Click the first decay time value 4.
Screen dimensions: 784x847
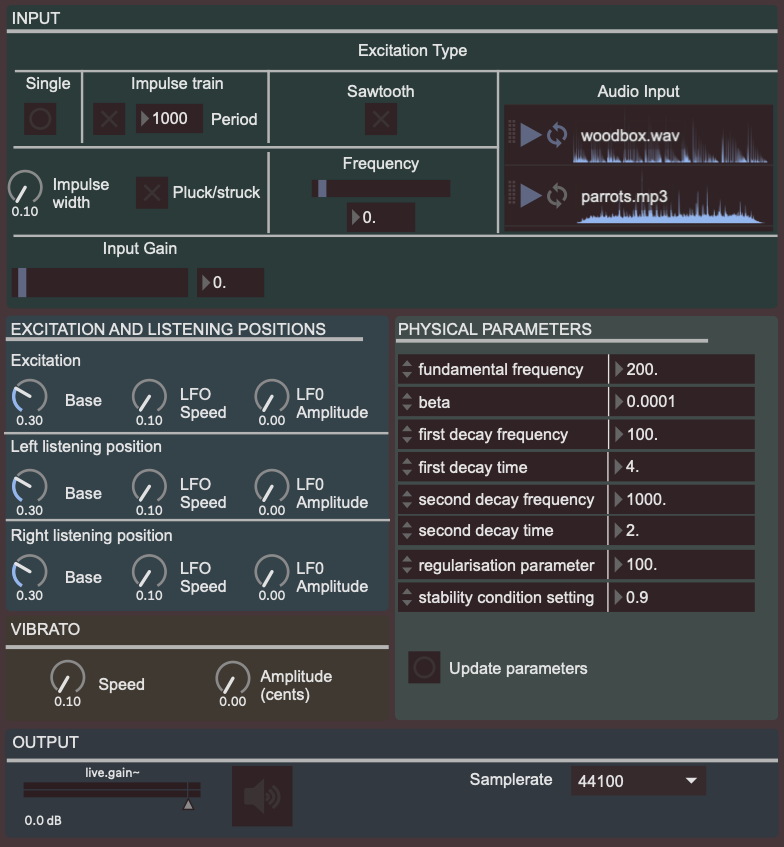point(682,467)
